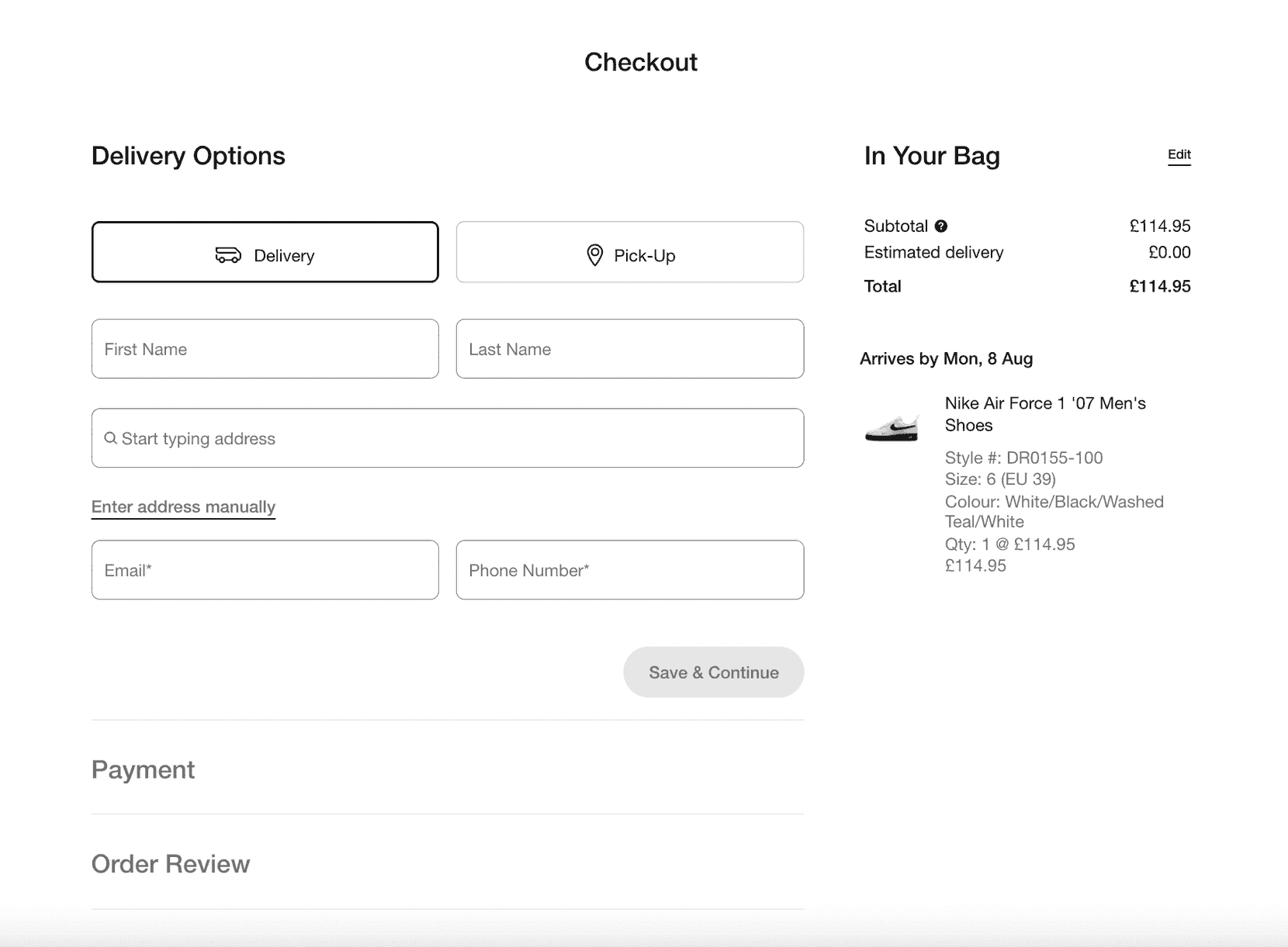Click the Email input field
Viewport: 1288px width, 947px height.
265,570
